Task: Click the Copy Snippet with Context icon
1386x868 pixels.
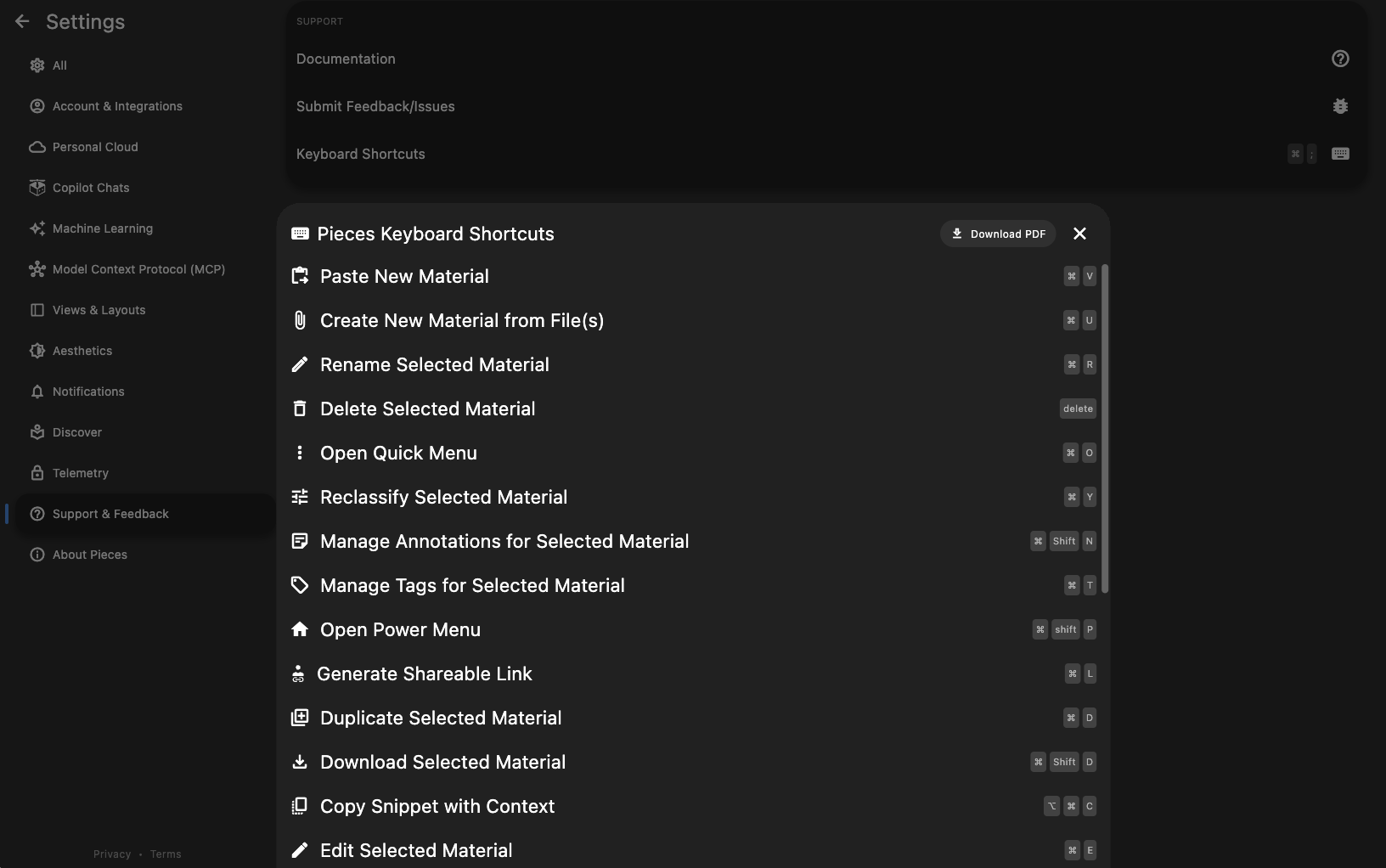Action: click(300, 806)
